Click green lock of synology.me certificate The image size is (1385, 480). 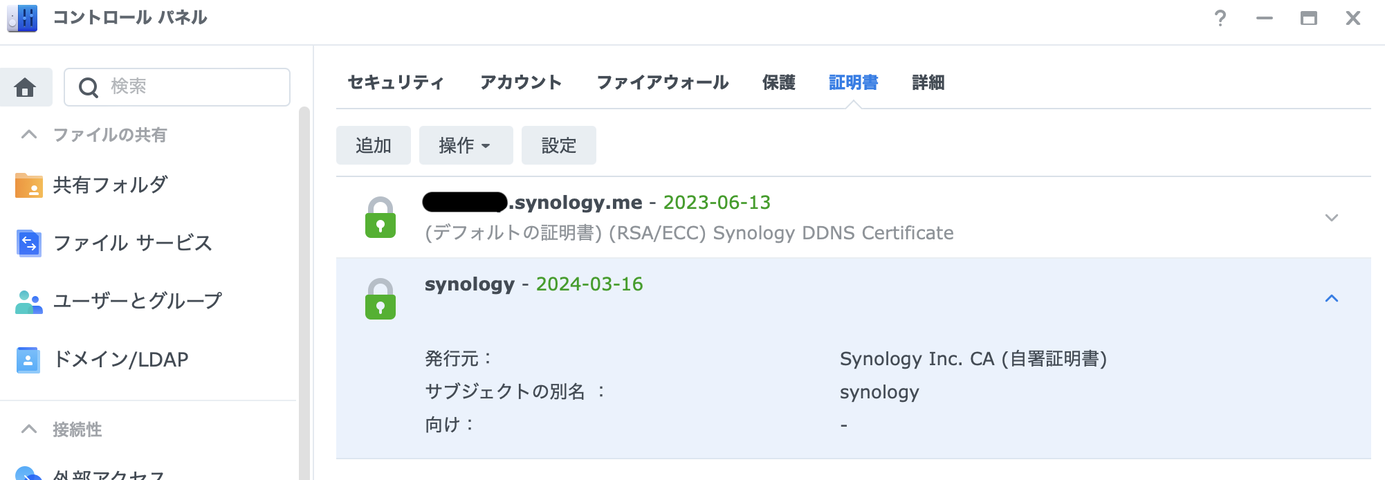[x=380, y=217]
